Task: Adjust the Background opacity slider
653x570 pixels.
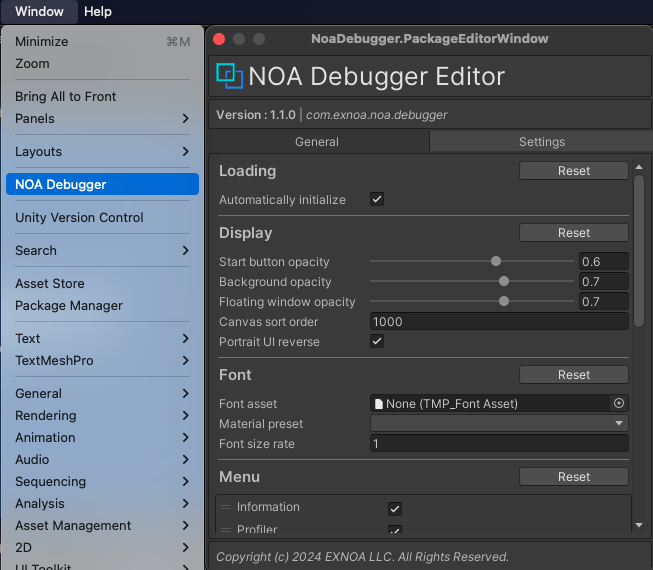Action: [504, 281]
